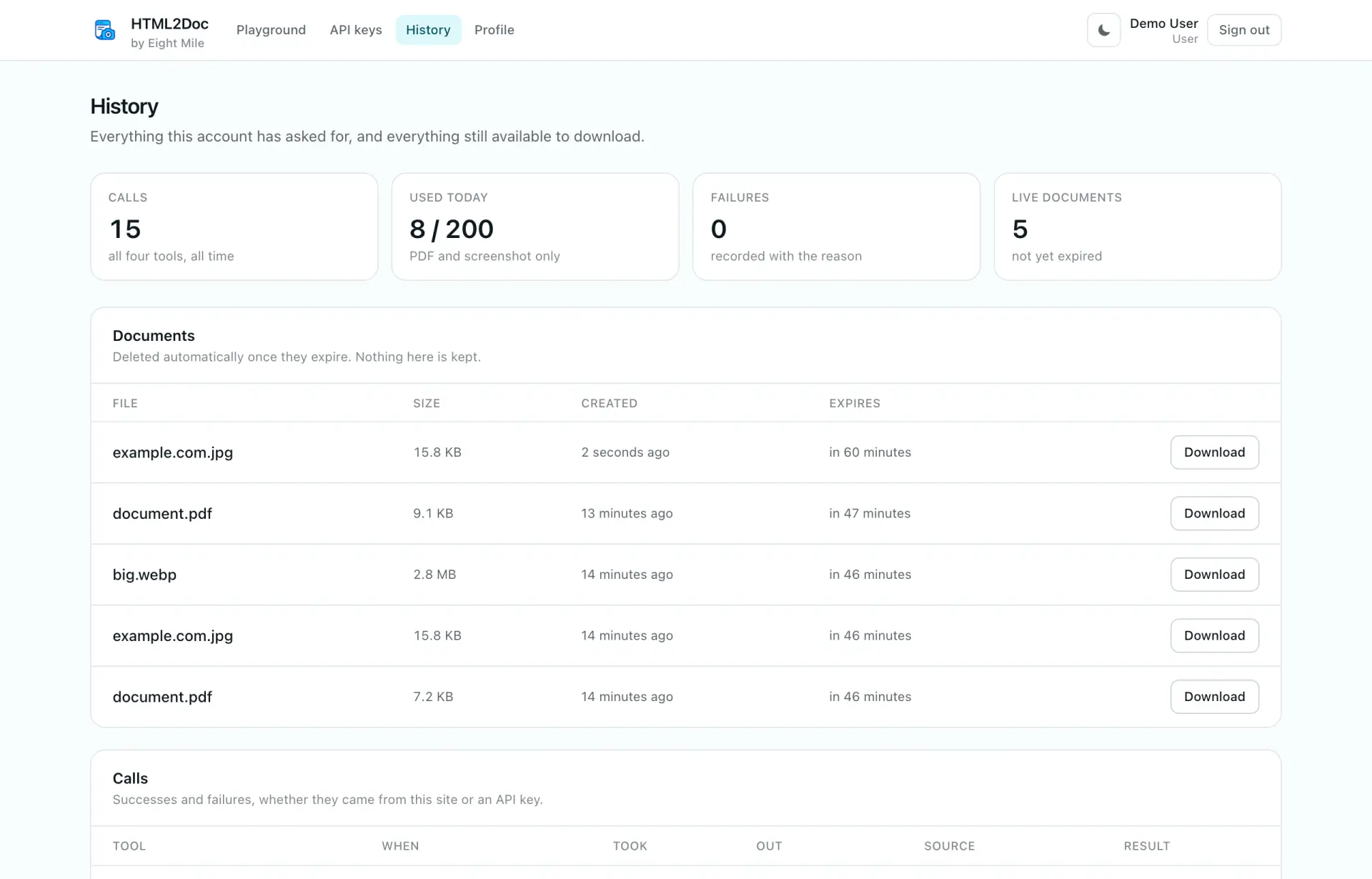The image size is (1372, 879).
Task: Click the CREATED column header
Action: 609,403
